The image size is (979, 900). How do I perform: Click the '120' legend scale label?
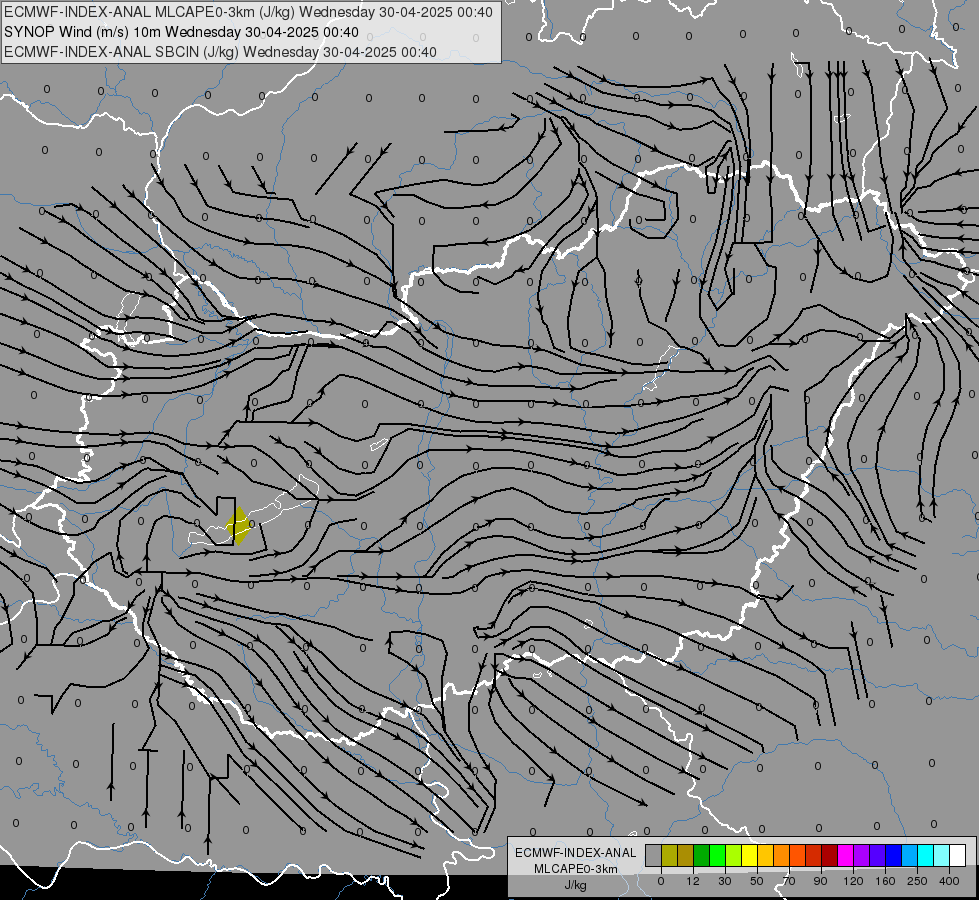point(854,881)
